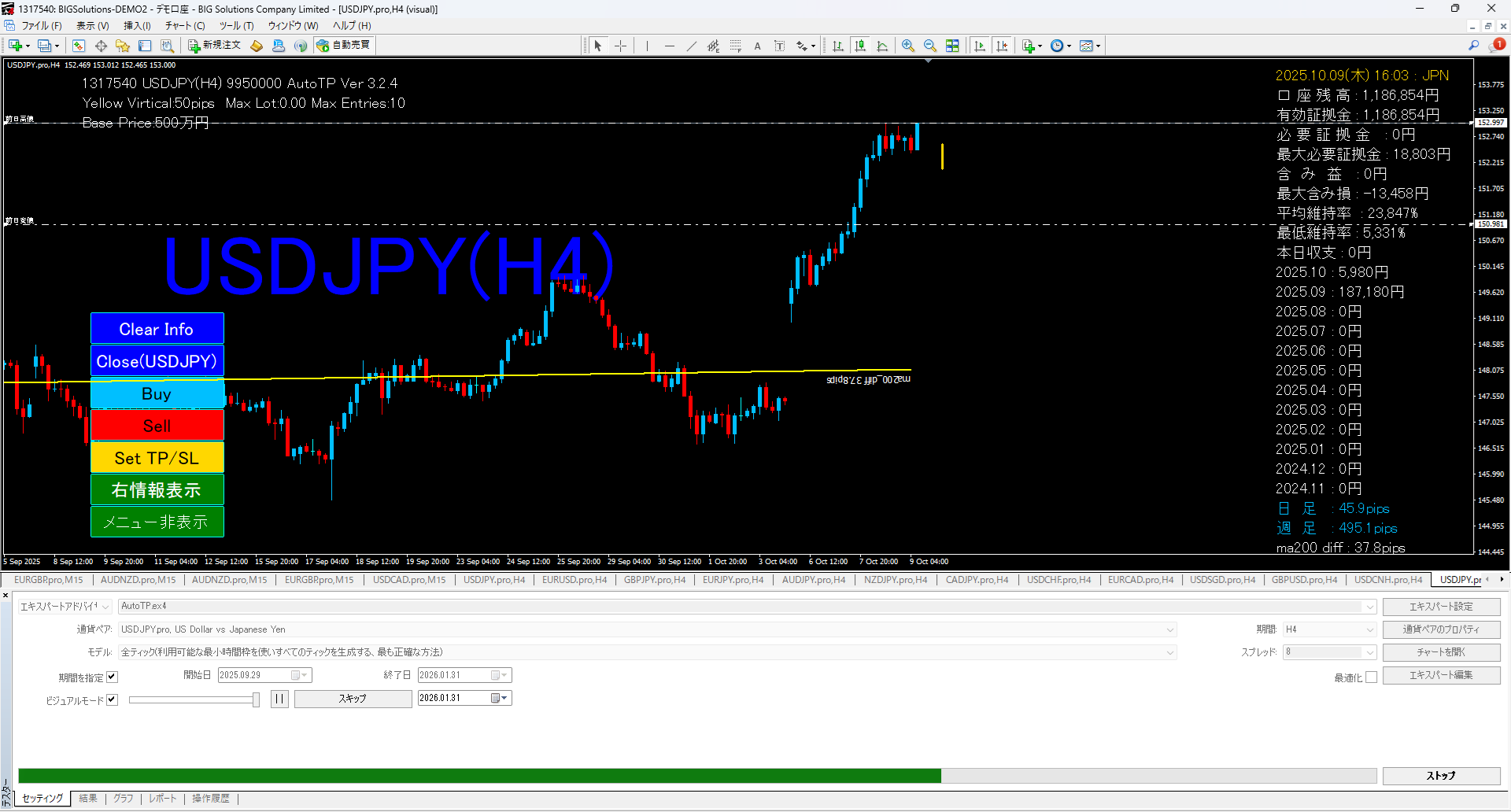Open the search magnifier icon

coord(1474,46)
